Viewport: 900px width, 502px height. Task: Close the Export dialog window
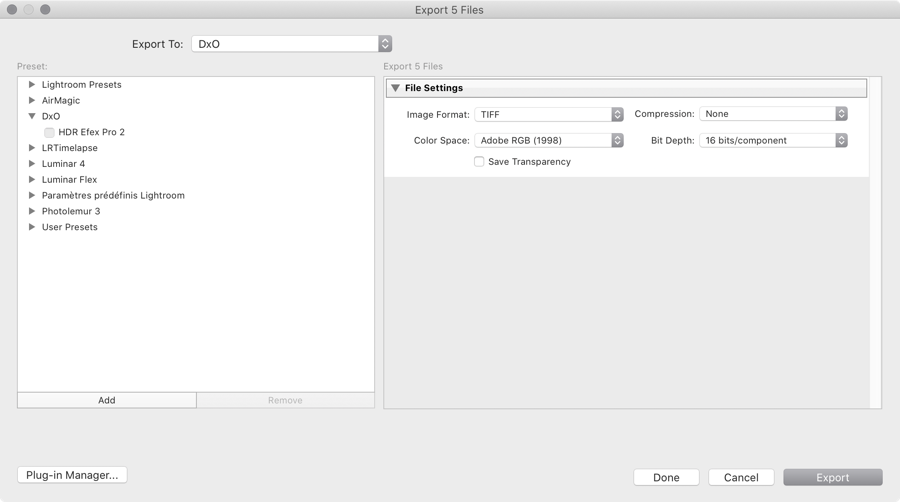click(x=11, y=10)
